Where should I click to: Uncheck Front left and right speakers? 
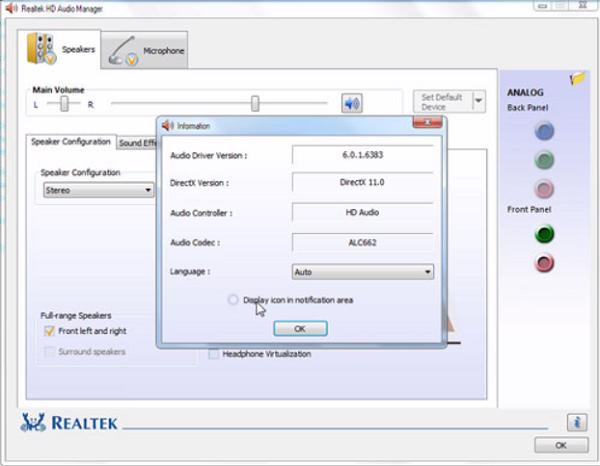pyautogui.click(x=48, y=331)
